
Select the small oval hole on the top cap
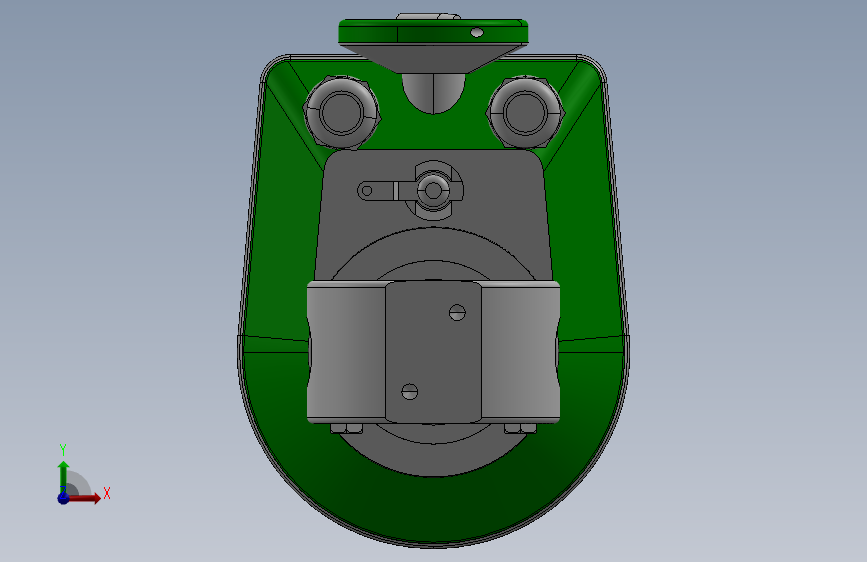tap(477, 33)
